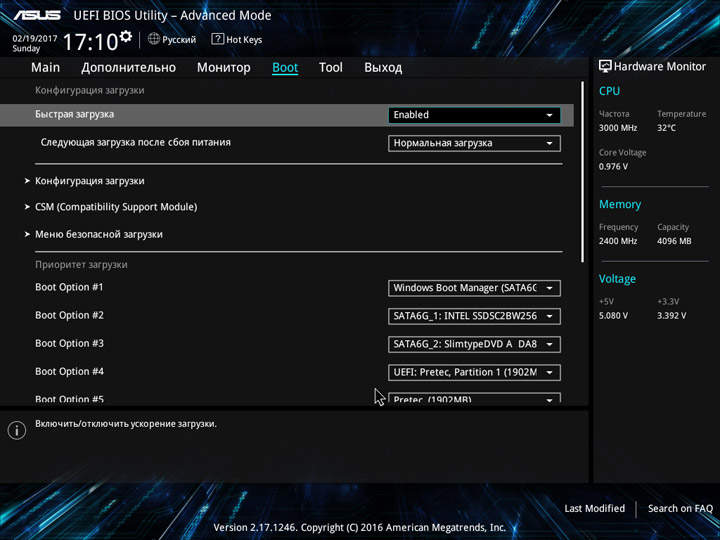Switch to the Дополнительно tab
Viewport: 720px width, 540px height.
coord(129,68)
